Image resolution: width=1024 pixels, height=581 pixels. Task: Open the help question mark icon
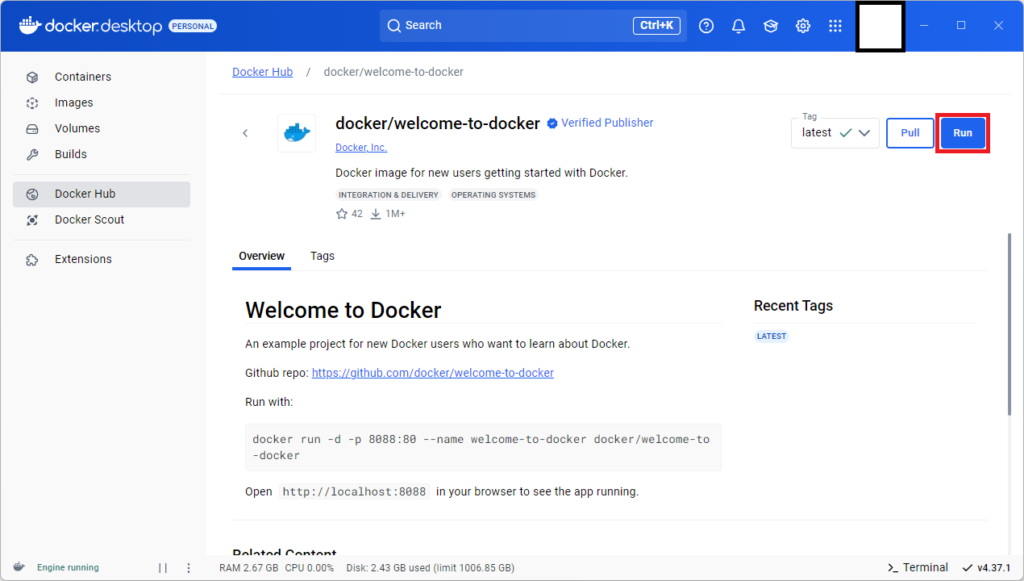706,25
